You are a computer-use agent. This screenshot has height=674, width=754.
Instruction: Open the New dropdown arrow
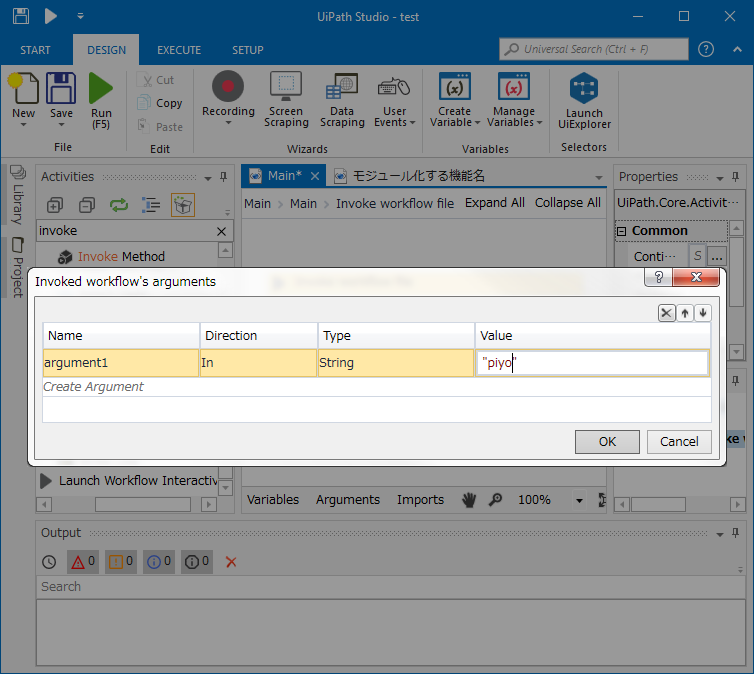tap(23, 125)
